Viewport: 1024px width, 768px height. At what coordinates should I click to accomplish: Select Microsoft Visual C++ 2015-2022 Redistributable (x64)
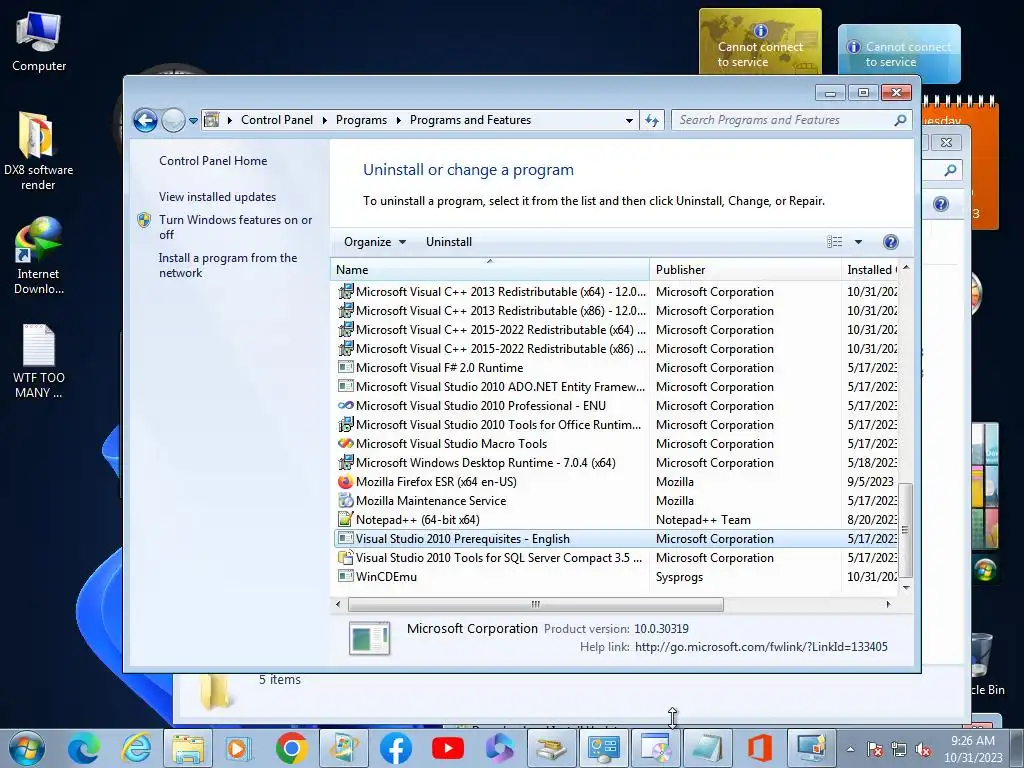(616, 330)
